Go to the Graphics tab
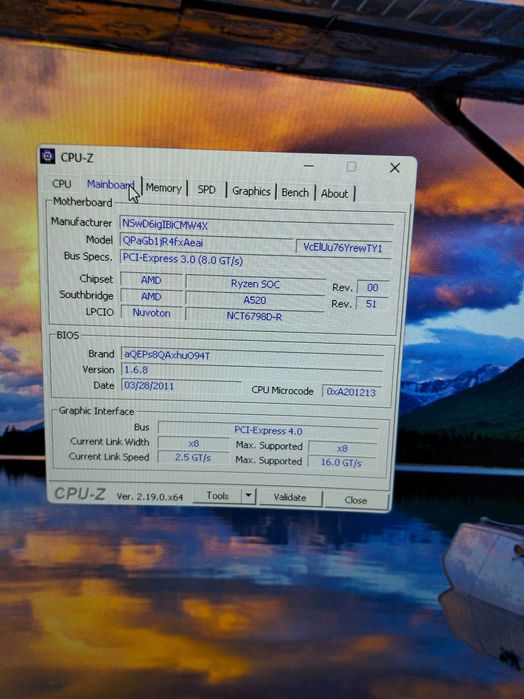 coord(251,192)
